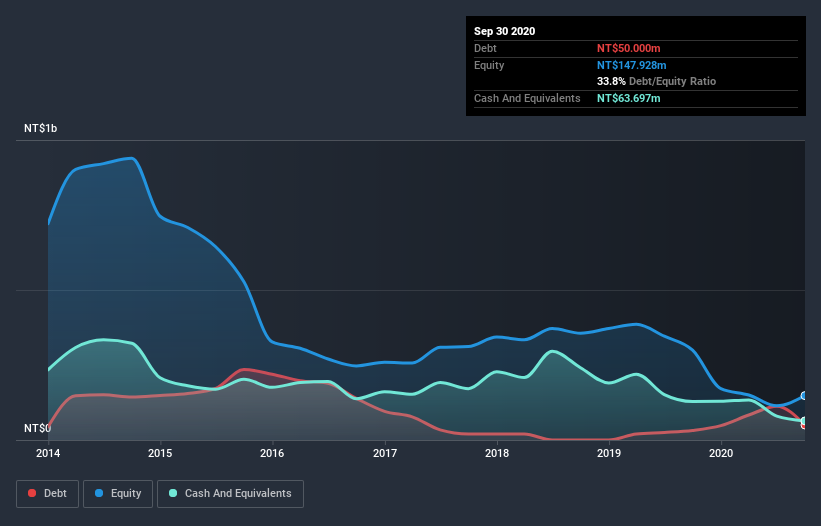Click the Sep 30 2020 tooltip date
Viewport: 821px width, 526px height.
coord(504,31)
